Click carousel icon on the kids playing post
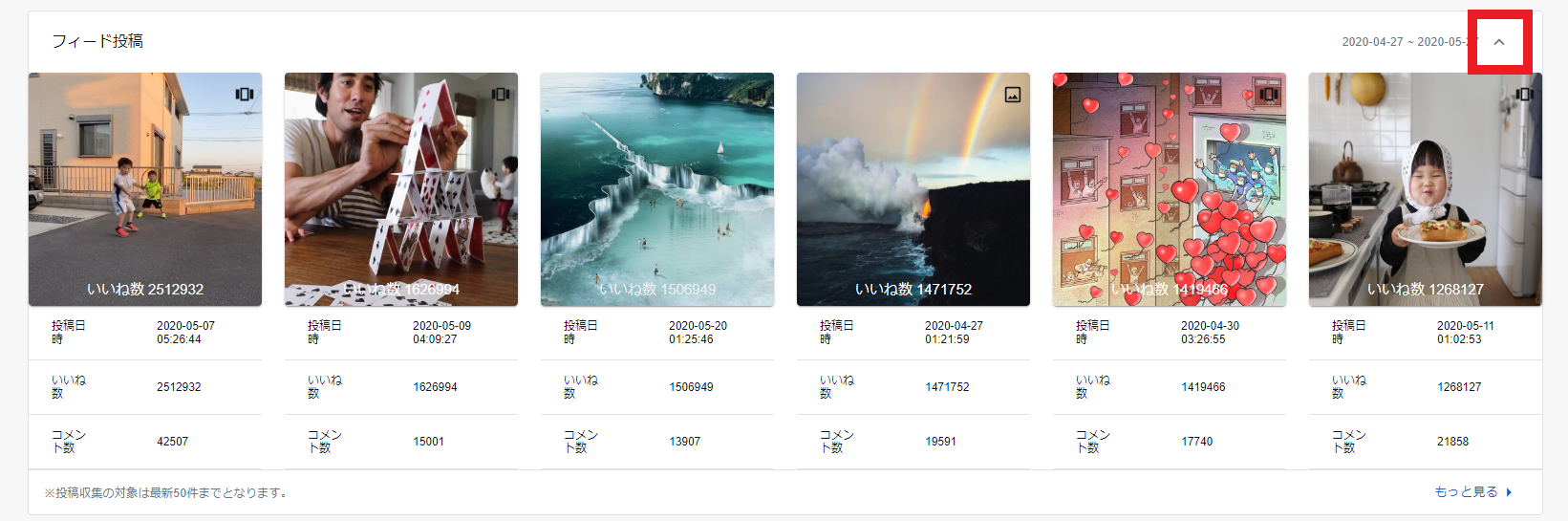This screenshot has width=1568, height=521. 245,94
